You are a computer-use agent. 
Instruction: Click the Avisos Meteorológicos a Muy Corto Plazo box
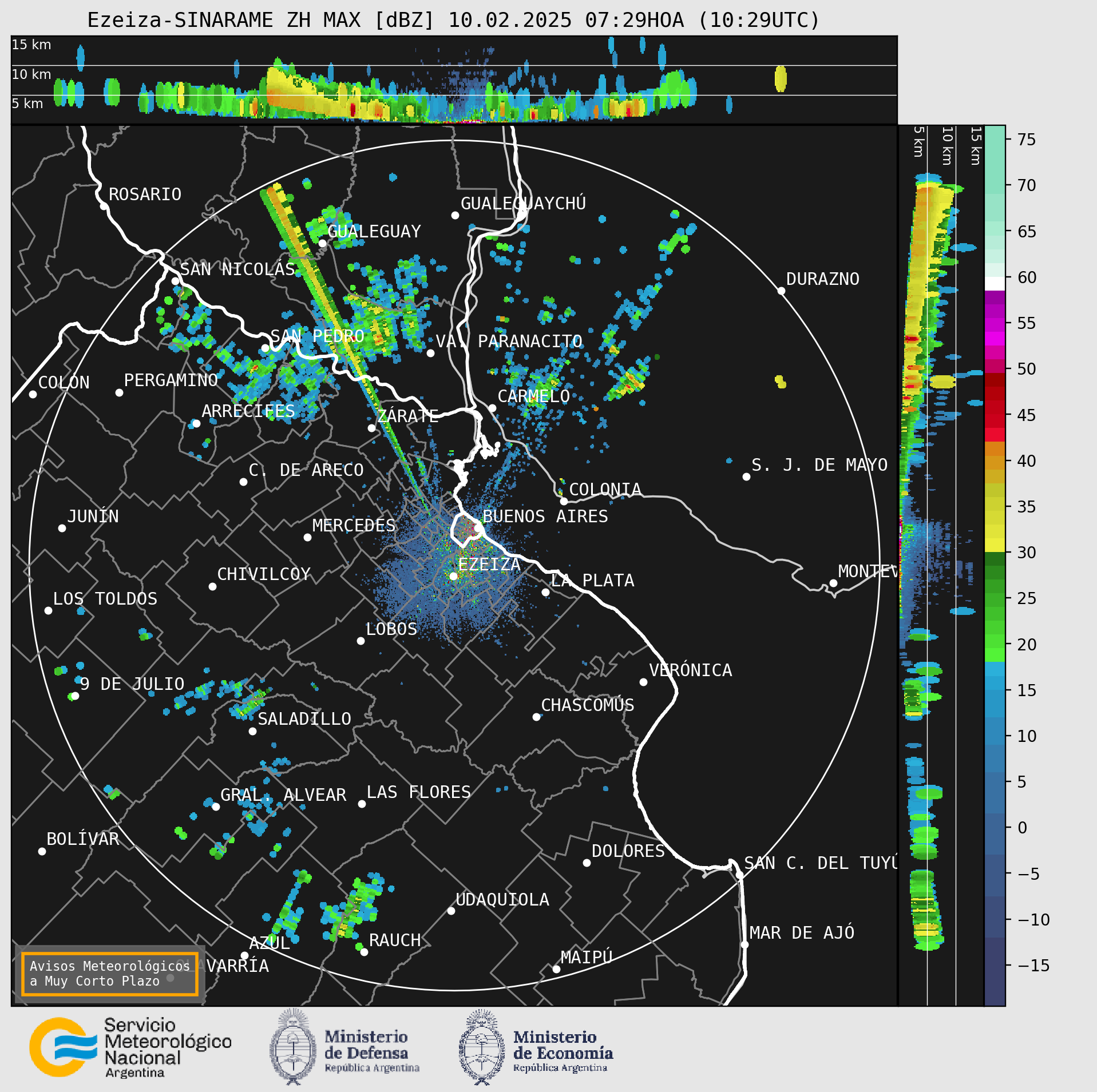(109, 974)
